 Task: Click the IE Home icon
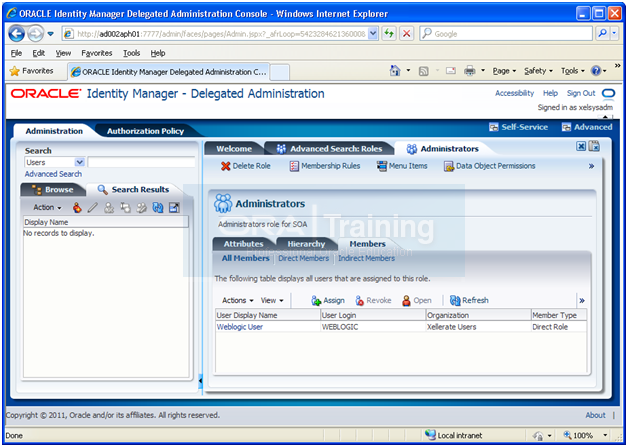pyautogui.click(x=395, y=71)
